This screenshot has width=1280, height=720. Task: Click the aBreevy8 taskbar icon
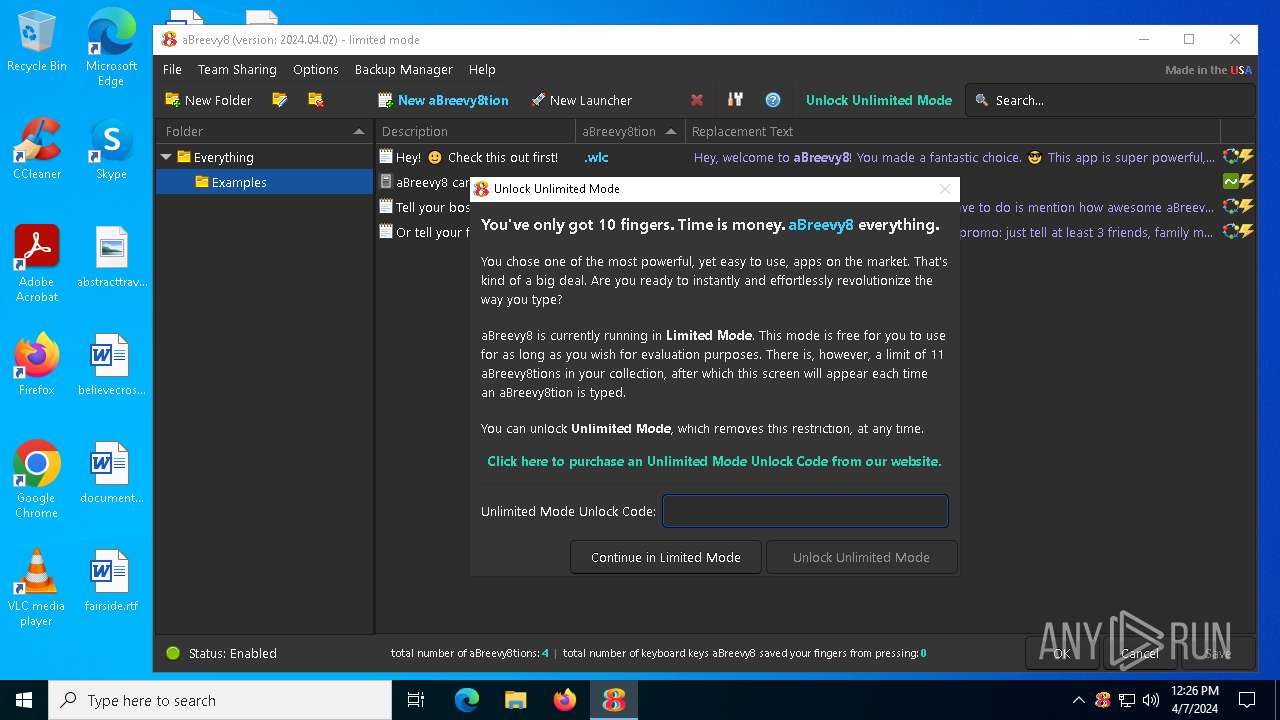[x=614, y=700]
